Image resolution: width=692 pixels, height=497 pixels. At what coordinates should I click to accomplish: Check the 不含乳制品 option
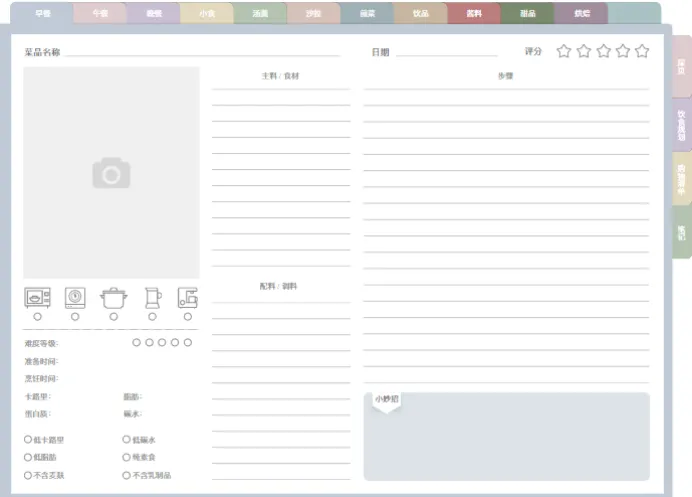pos(126,475)
